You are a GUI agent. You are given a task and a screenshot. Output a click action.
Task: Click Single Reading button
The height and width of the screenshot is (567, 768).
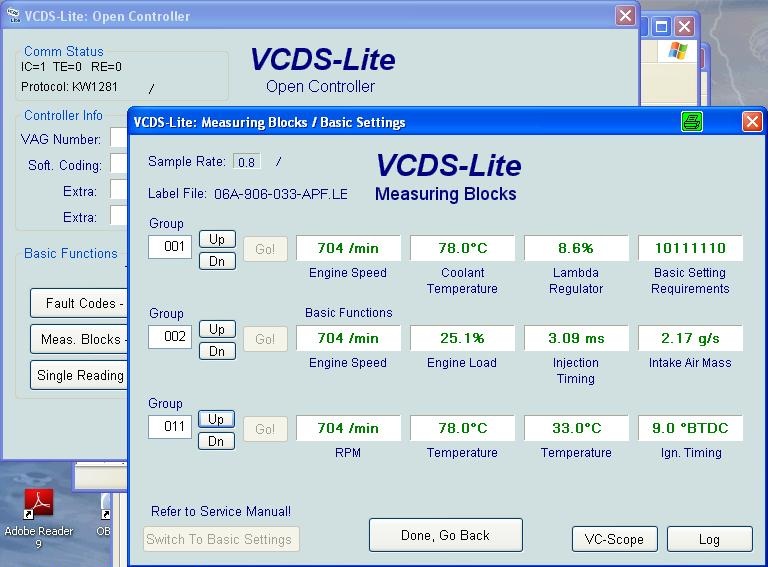pyautogui.click(x=80, y=375)
